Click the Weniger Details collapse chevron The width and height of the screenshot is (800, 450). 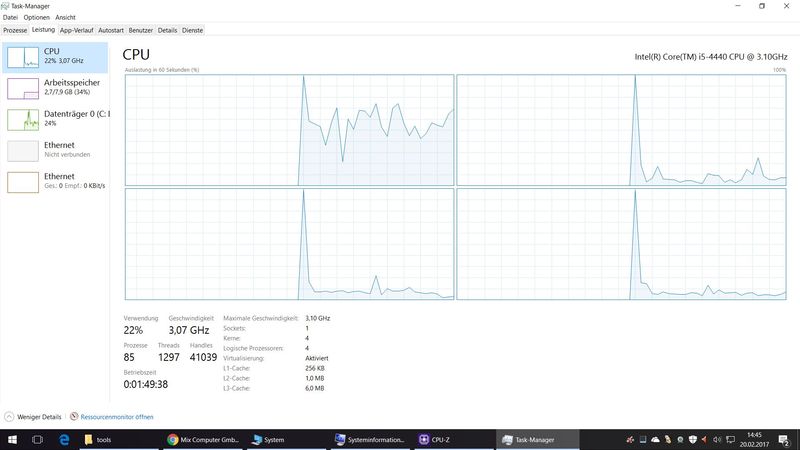coord(9,417)
